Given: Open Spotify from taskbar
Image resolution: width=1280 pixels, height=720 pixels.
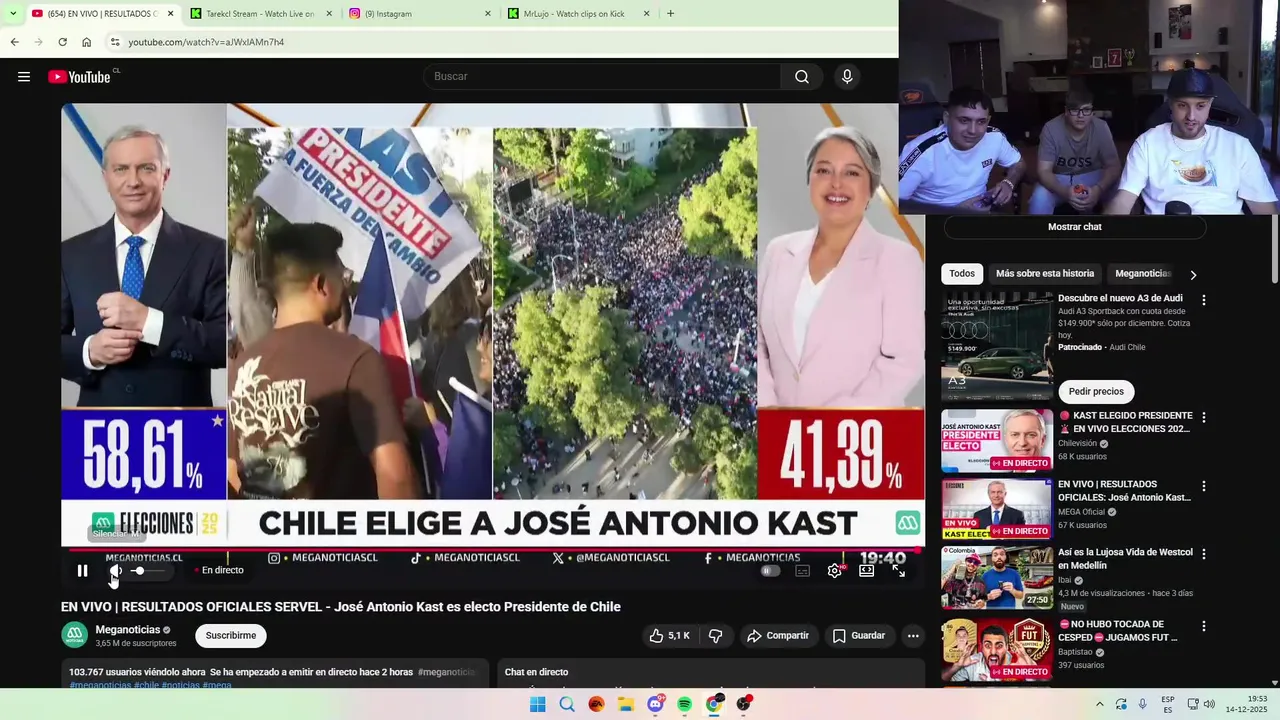Looking at the screenshot, I should tap(685, 704).
